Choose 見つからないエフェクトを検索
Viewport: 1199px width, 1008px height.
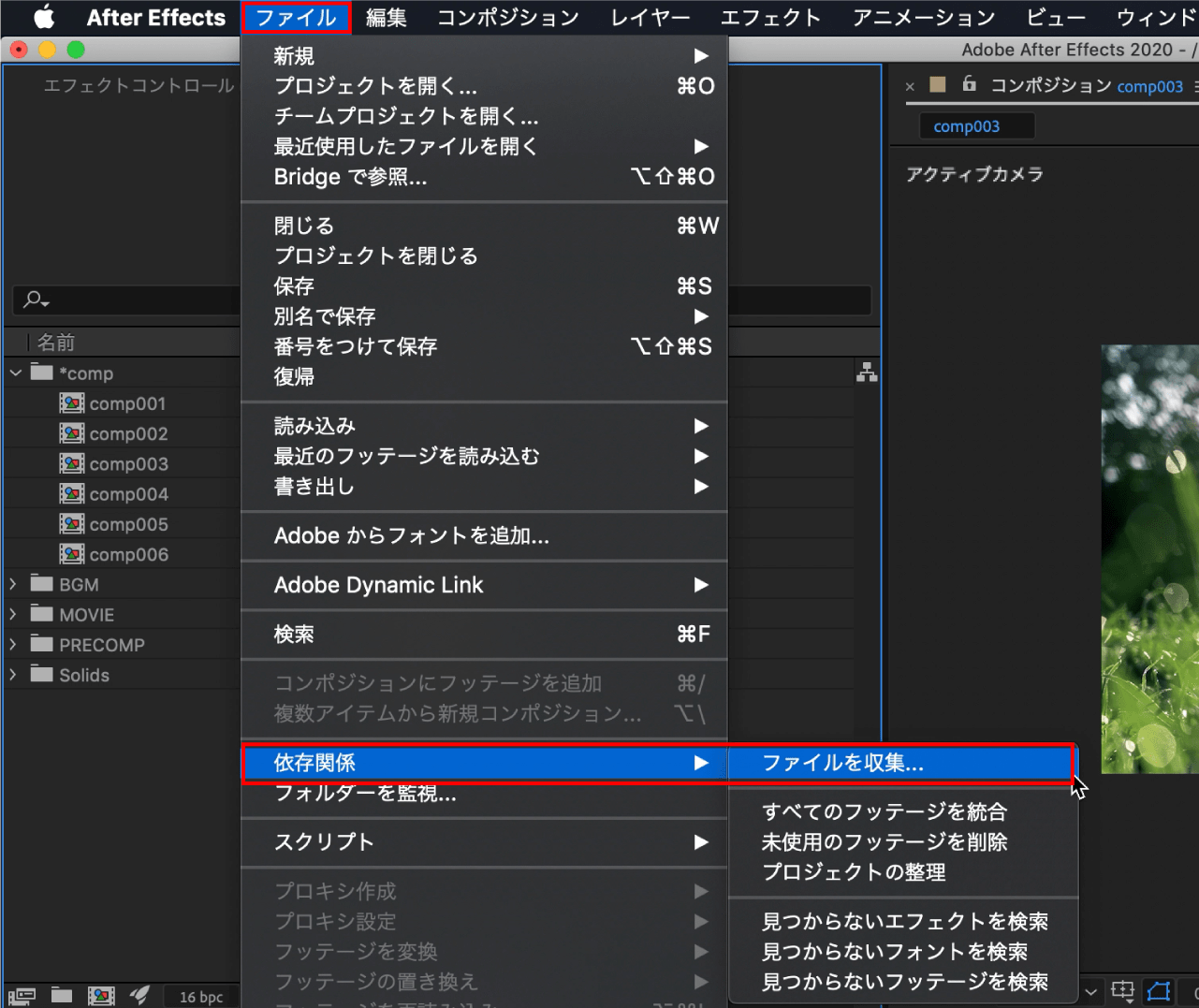coord(903,921)
